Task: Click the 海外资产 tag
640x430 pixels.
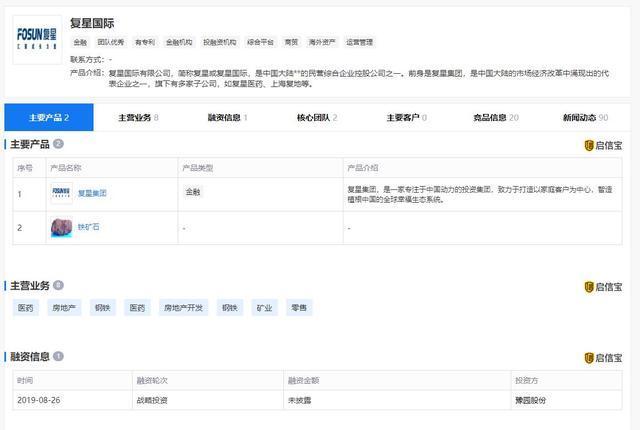Action: pyautogui.click(x=322, y=42)
